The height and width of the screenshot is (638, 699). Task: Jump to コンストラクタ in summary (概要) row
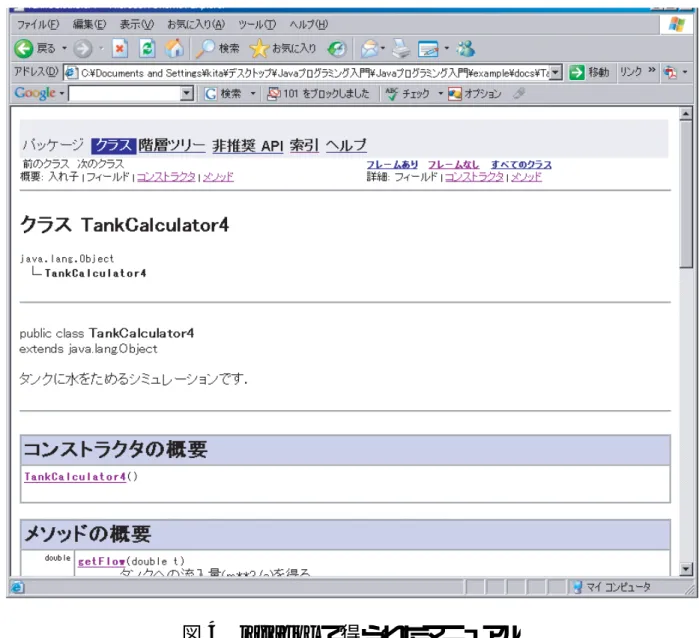tap(166, 177)
